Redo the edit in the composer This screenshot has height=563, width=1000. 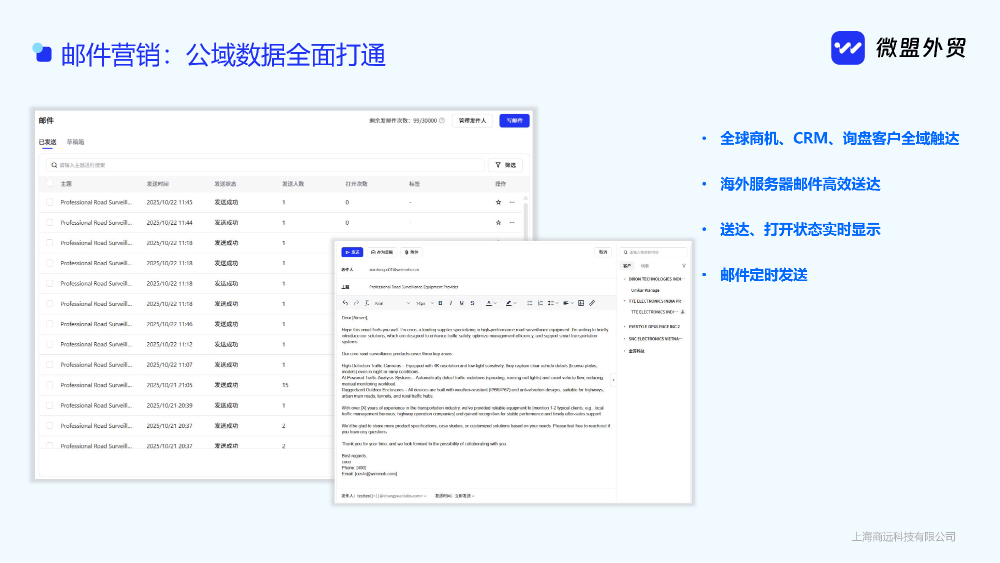point(356,303)
